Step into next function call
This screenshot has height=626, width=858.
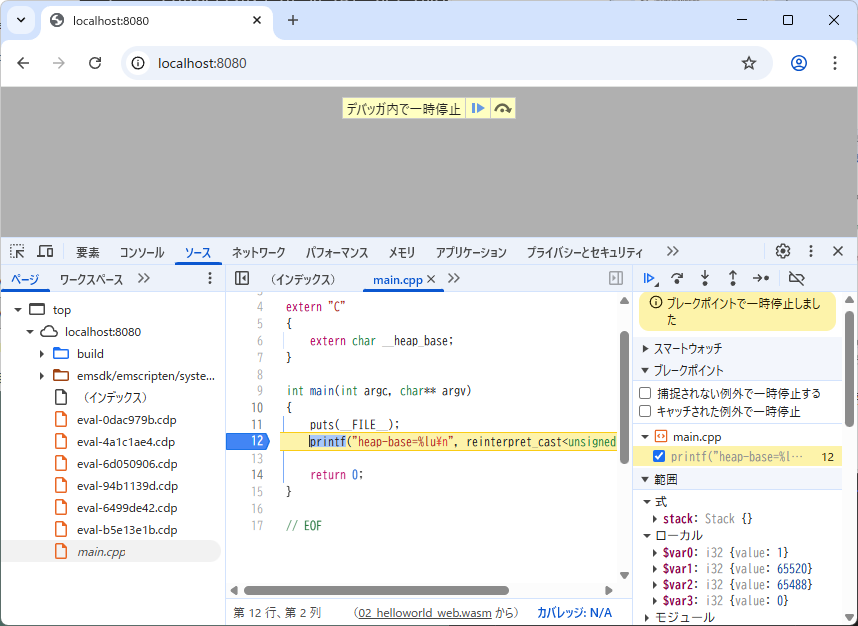pyautogui.click(x=705, y=279)
